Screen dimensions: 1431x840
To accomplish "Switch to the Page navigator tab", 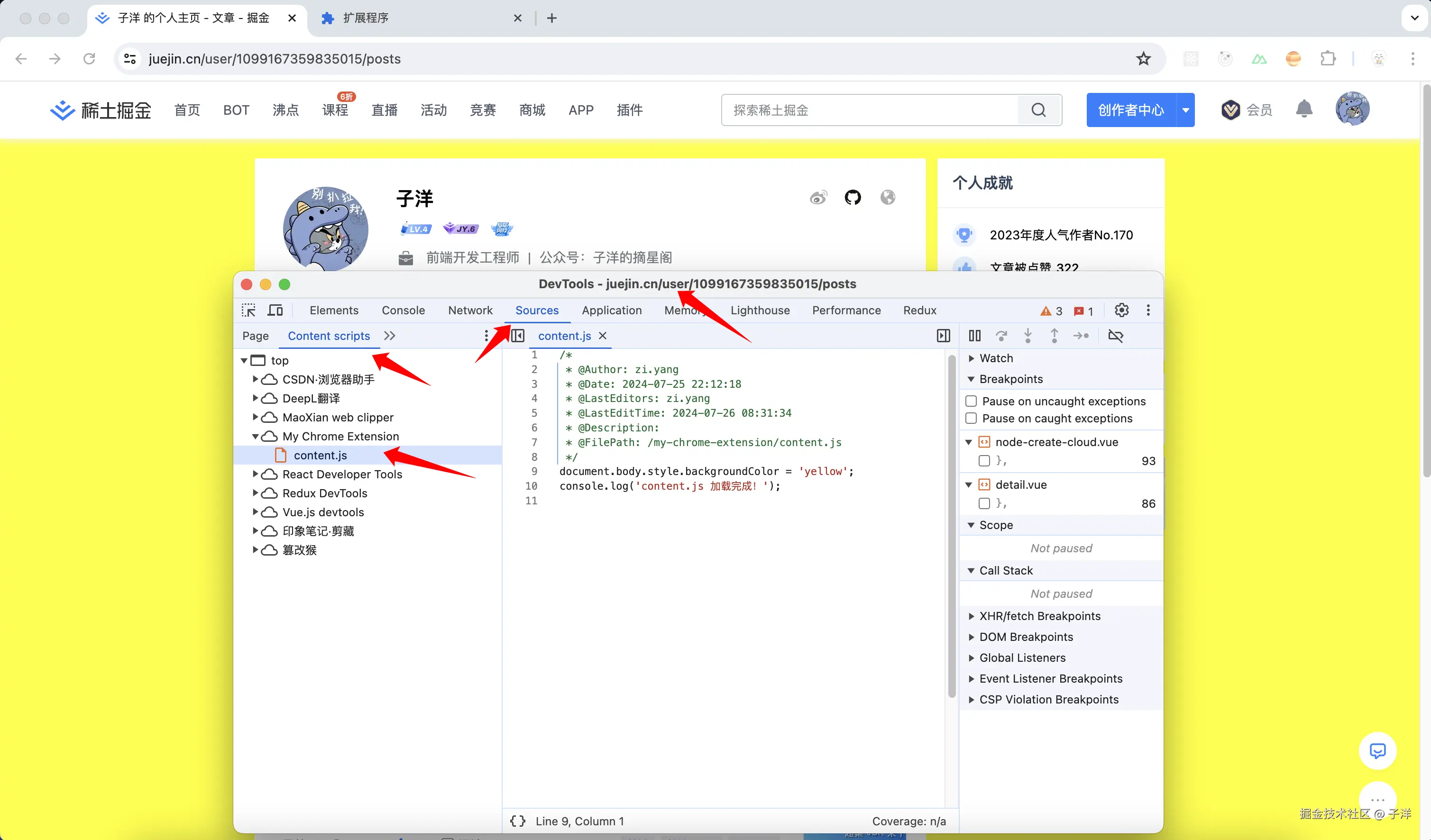I will coord(255,336).
